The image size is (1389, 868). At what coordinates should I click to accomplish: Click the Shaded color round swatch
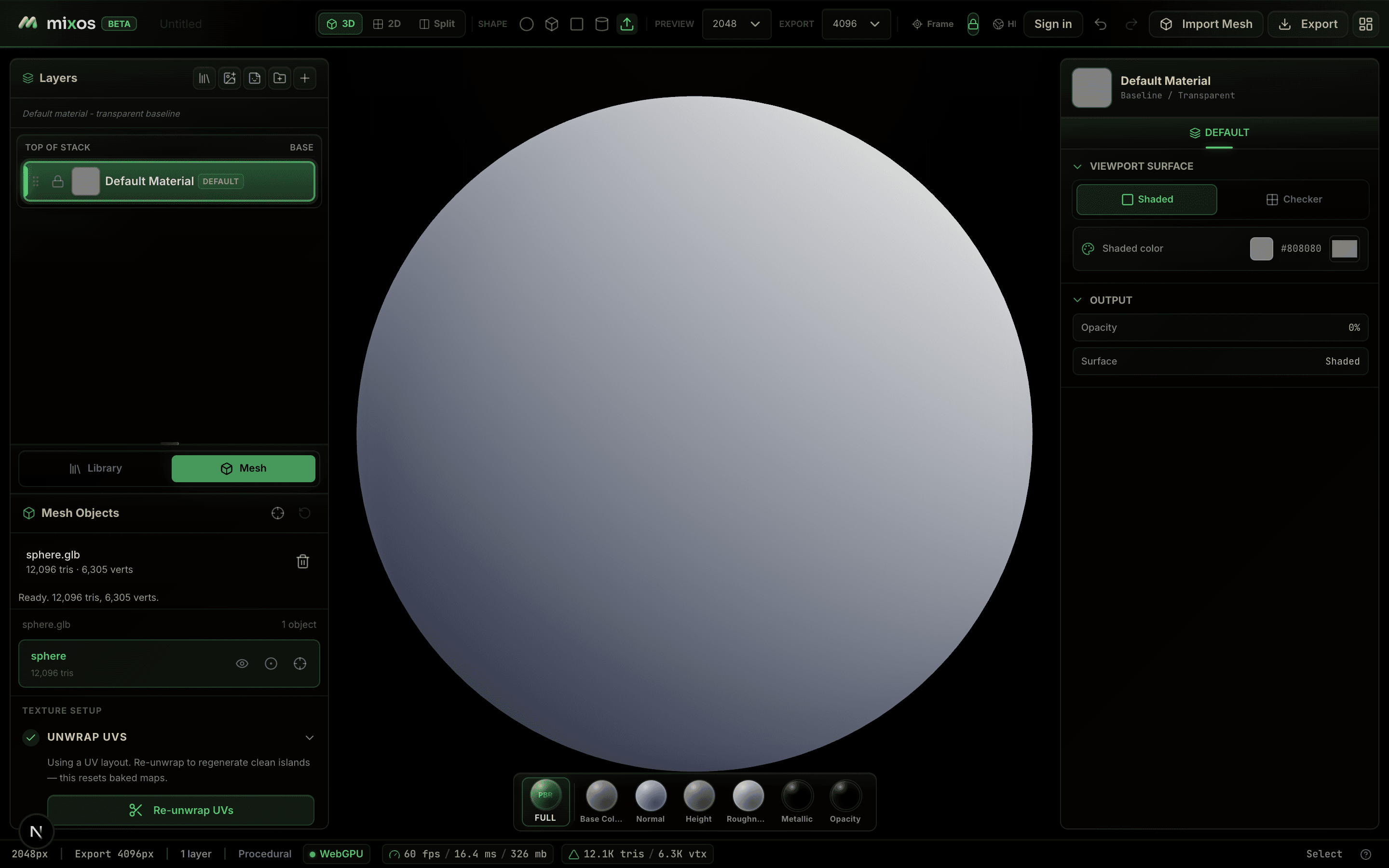(x=1261, y=248)
